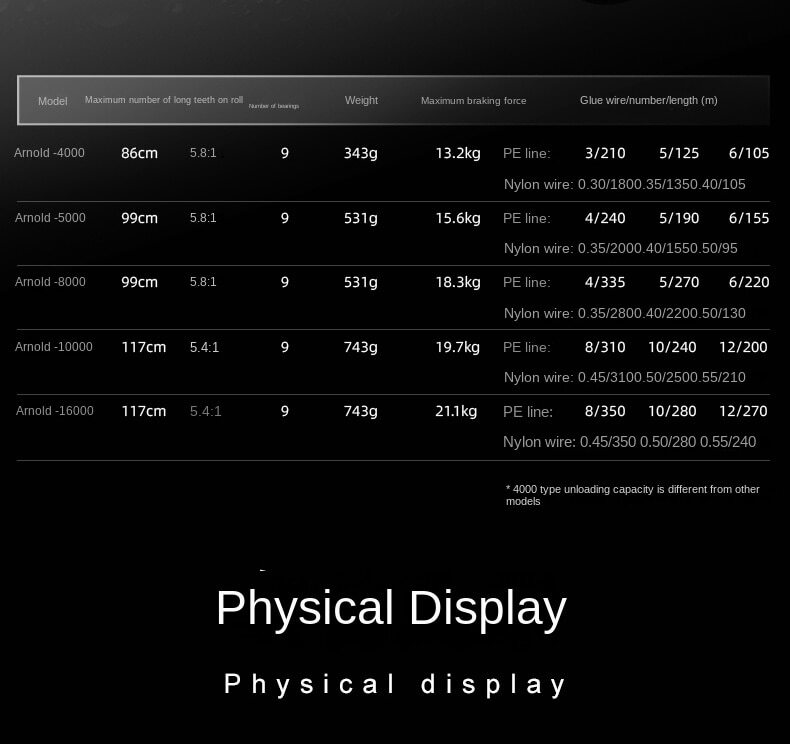Screen dimensions: 790x744
Task: Select the Arnold -4000 model name
Action: pyautogui.click(x=49, y=153)
